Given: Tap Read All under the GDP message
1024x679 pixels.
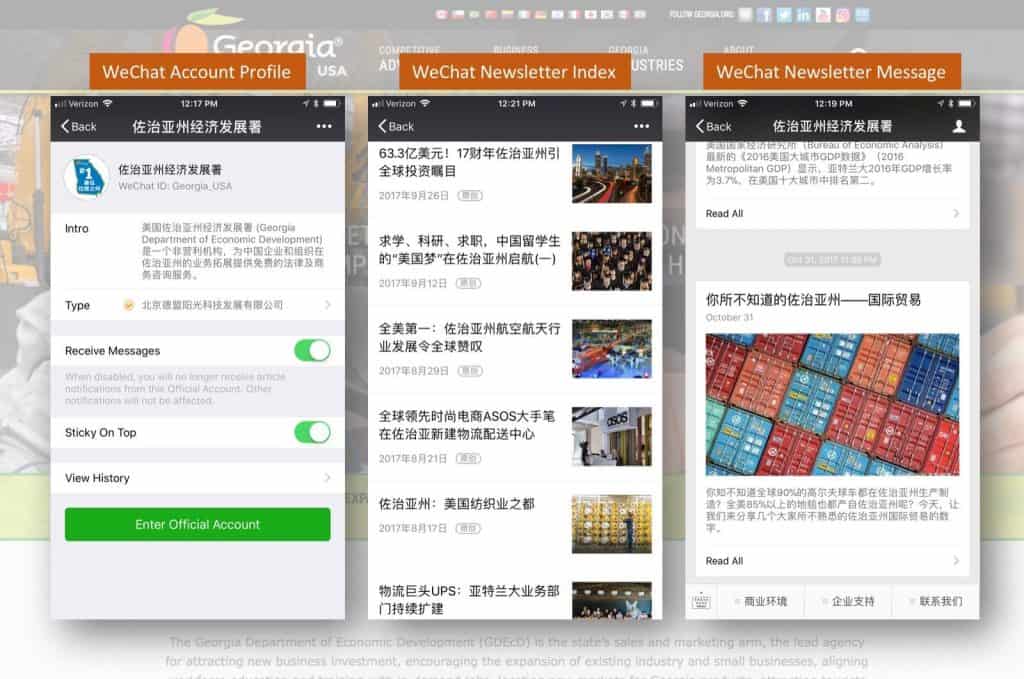Looking at the screenshot, I should coord(832,213).
